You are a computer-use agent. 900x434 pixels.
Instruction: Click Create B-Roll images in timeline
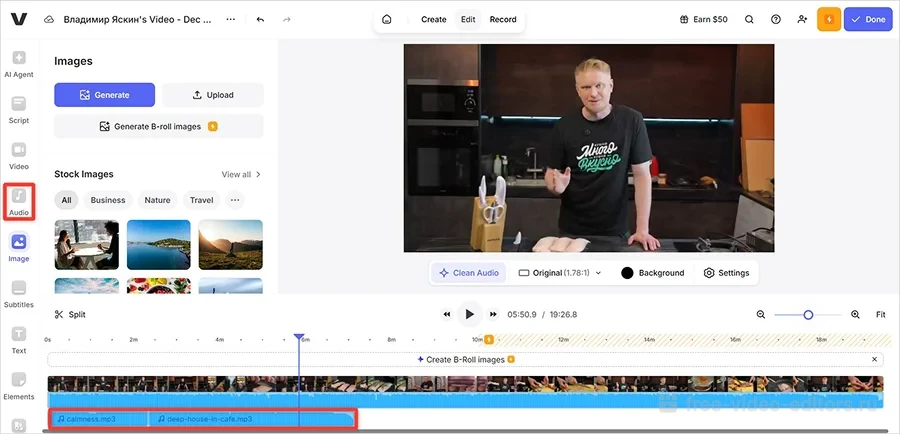465,359
